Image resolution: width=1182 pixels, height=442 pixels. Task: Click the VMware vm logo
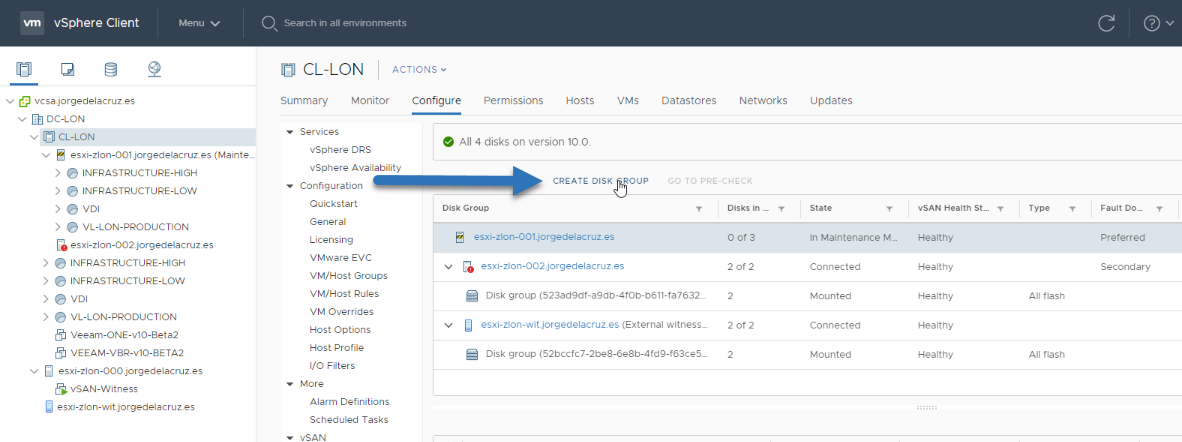pyautogui.click(x=32, y=23)
